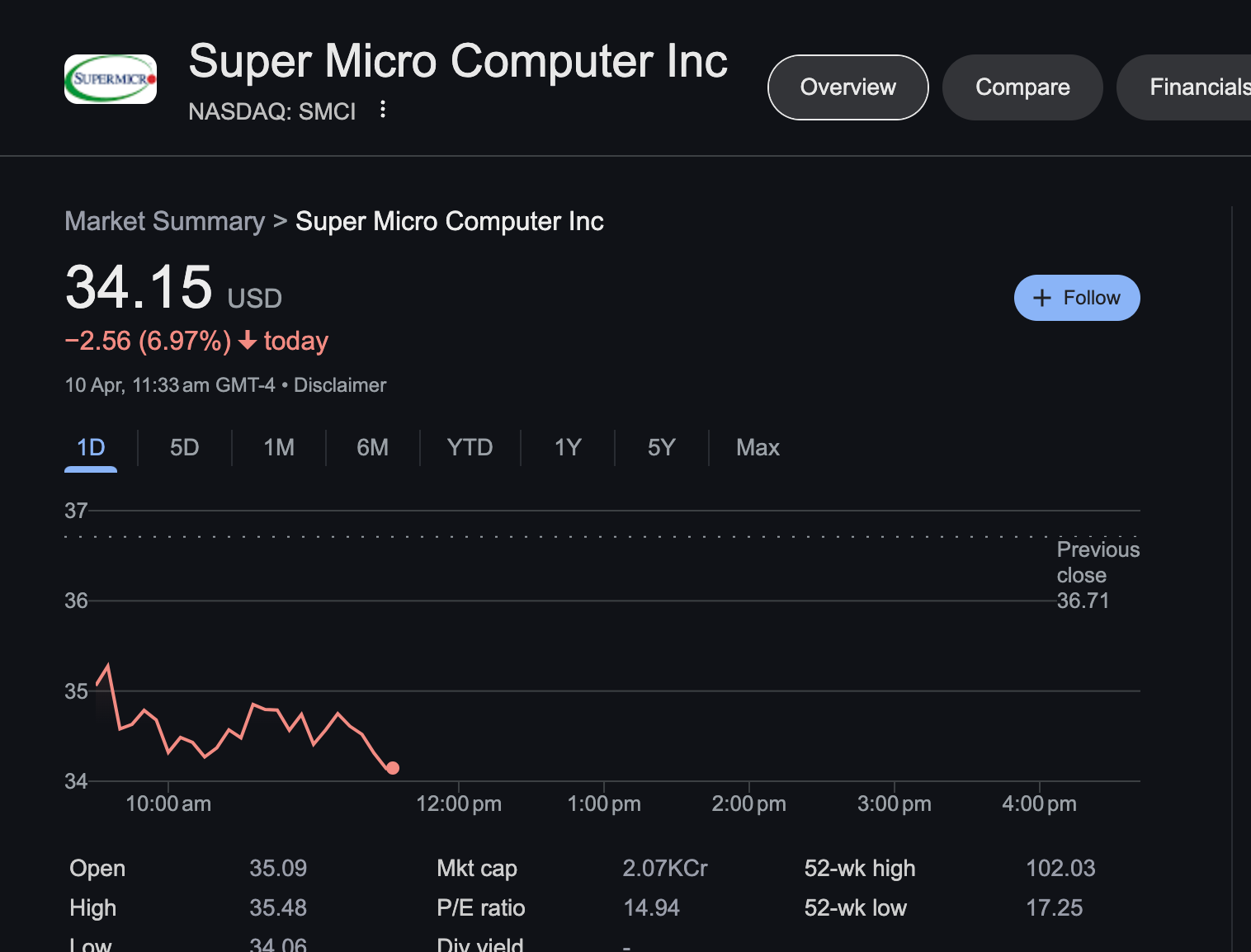1251x952 pixels.
Task: Click the 10:00 am time axis label
Action: (168, 804)
